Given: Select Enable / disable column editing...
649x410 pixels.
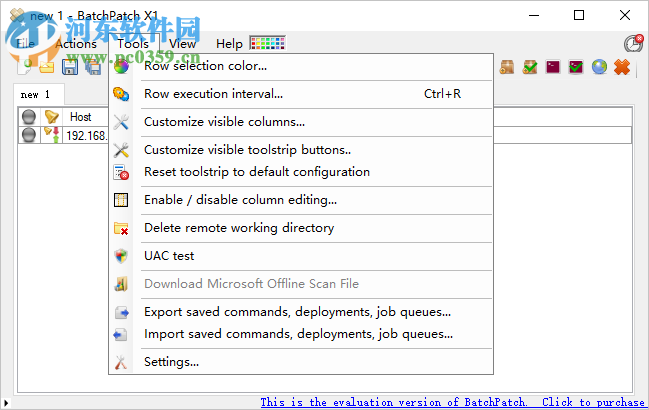Looking at the screenshot, I should point(301,200).
